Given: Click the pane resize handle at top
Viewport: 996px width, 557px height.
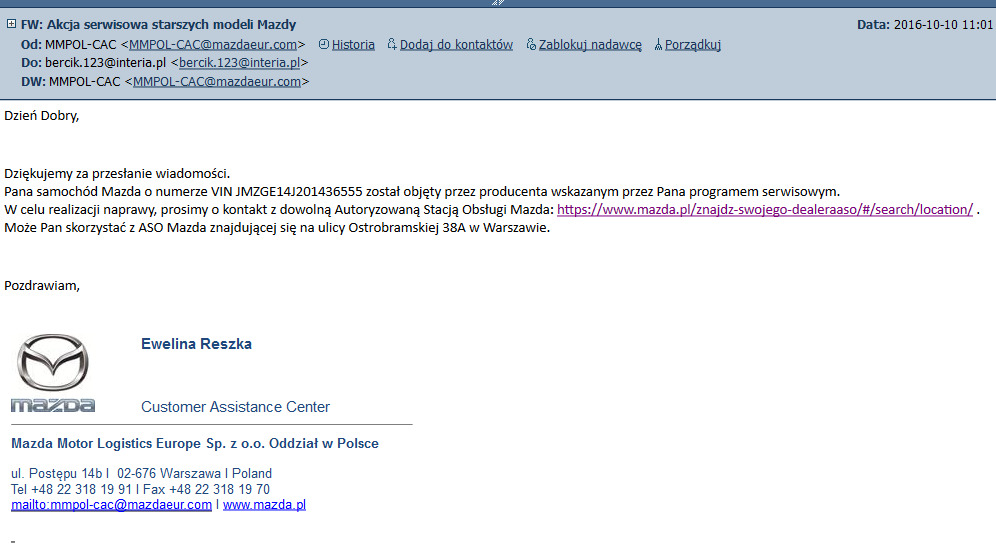Looking at the screenshot, I should 497,3.
